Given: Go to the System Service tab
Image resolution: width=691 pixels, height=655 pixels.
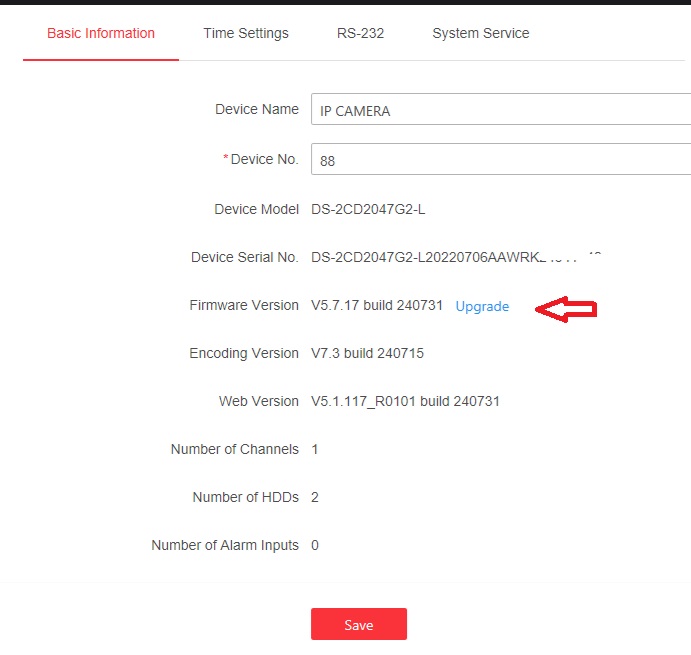Looking at the screenshot, I should pyautogui.click(x=480, y=33).
